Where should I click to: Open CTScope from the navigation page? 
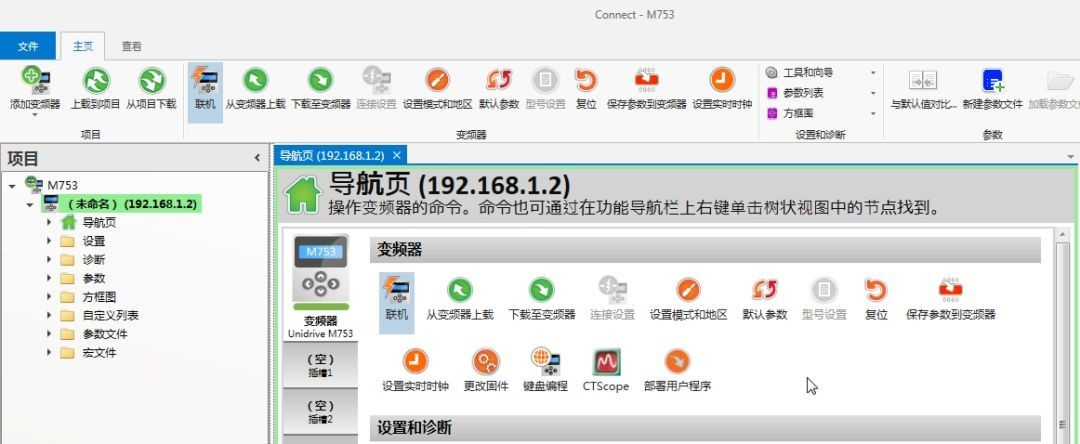tap(606, 362)
